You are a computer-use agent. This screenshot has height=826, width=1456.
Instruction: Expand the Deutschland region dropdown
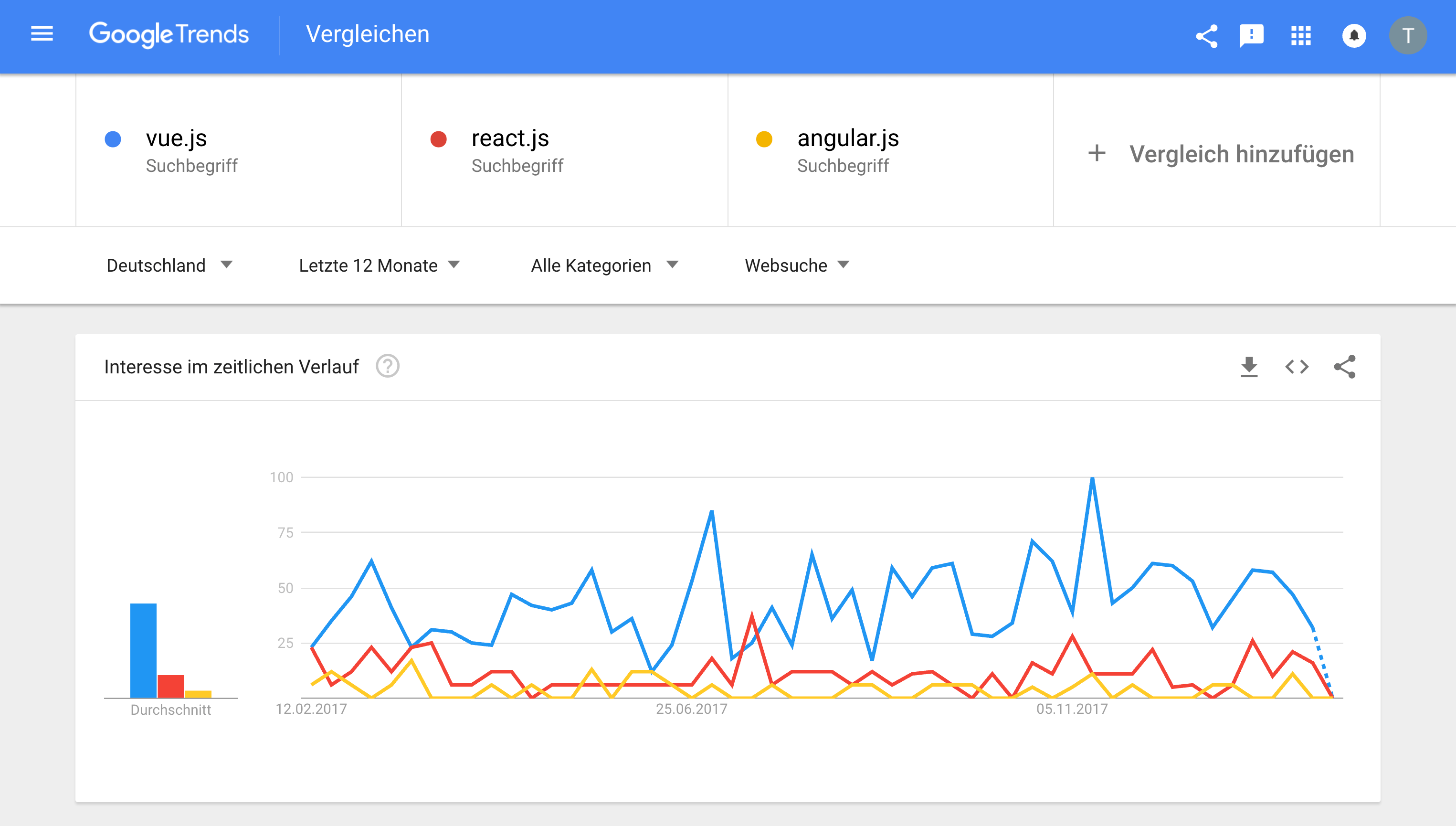pyautogui.click(x=169, y=265)
